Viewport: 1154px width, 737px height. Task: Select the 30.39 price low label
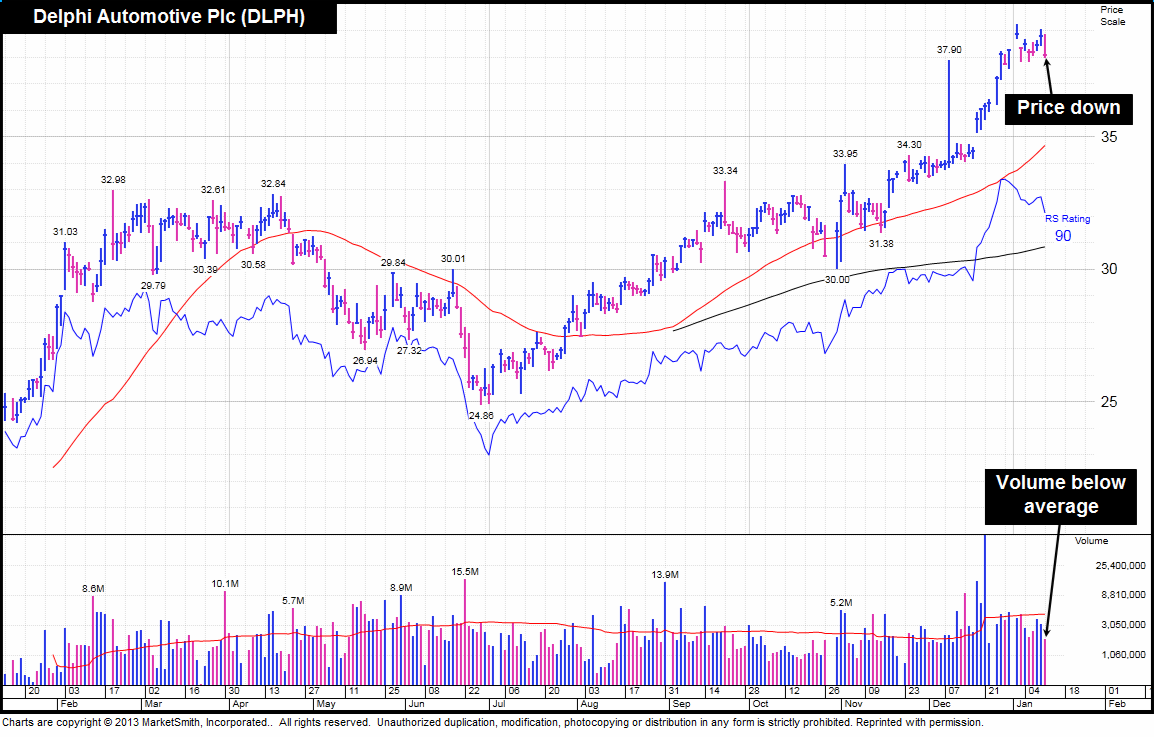(x=205, y=269)
